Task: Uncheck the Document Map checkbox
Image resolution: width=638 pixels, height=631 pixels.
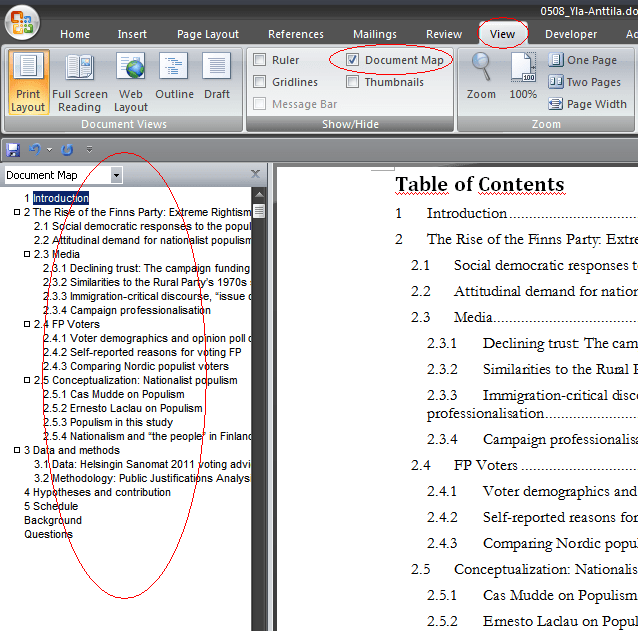Action: tap(352, 60)
